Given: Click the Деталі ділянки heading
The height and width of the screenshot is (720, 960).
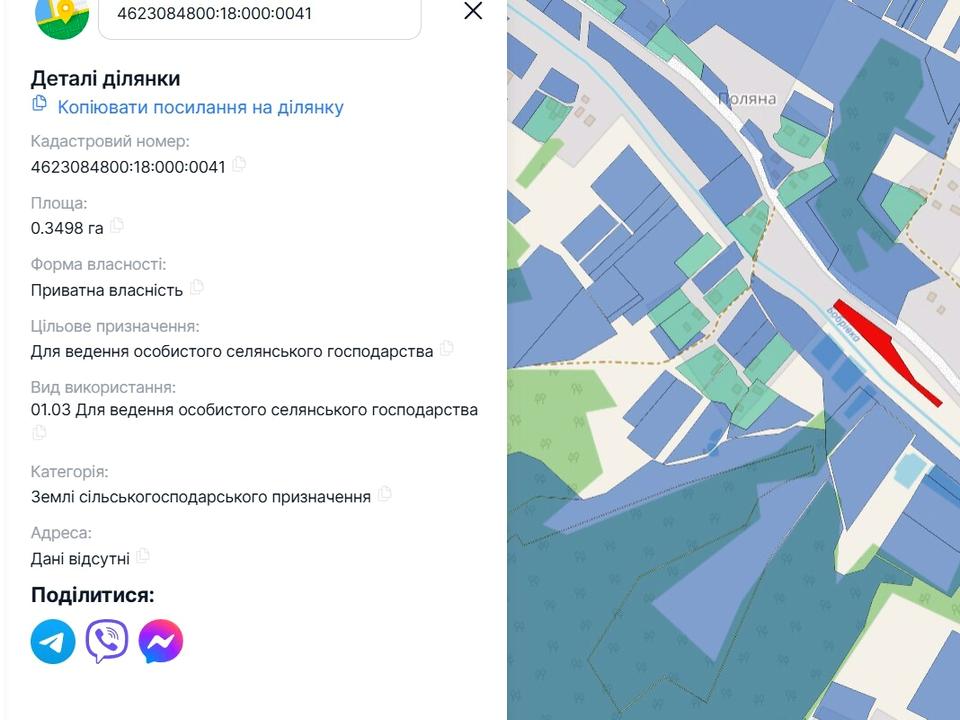Looking at the screenshot, I should pyautogui.click(x=105, y=78).
